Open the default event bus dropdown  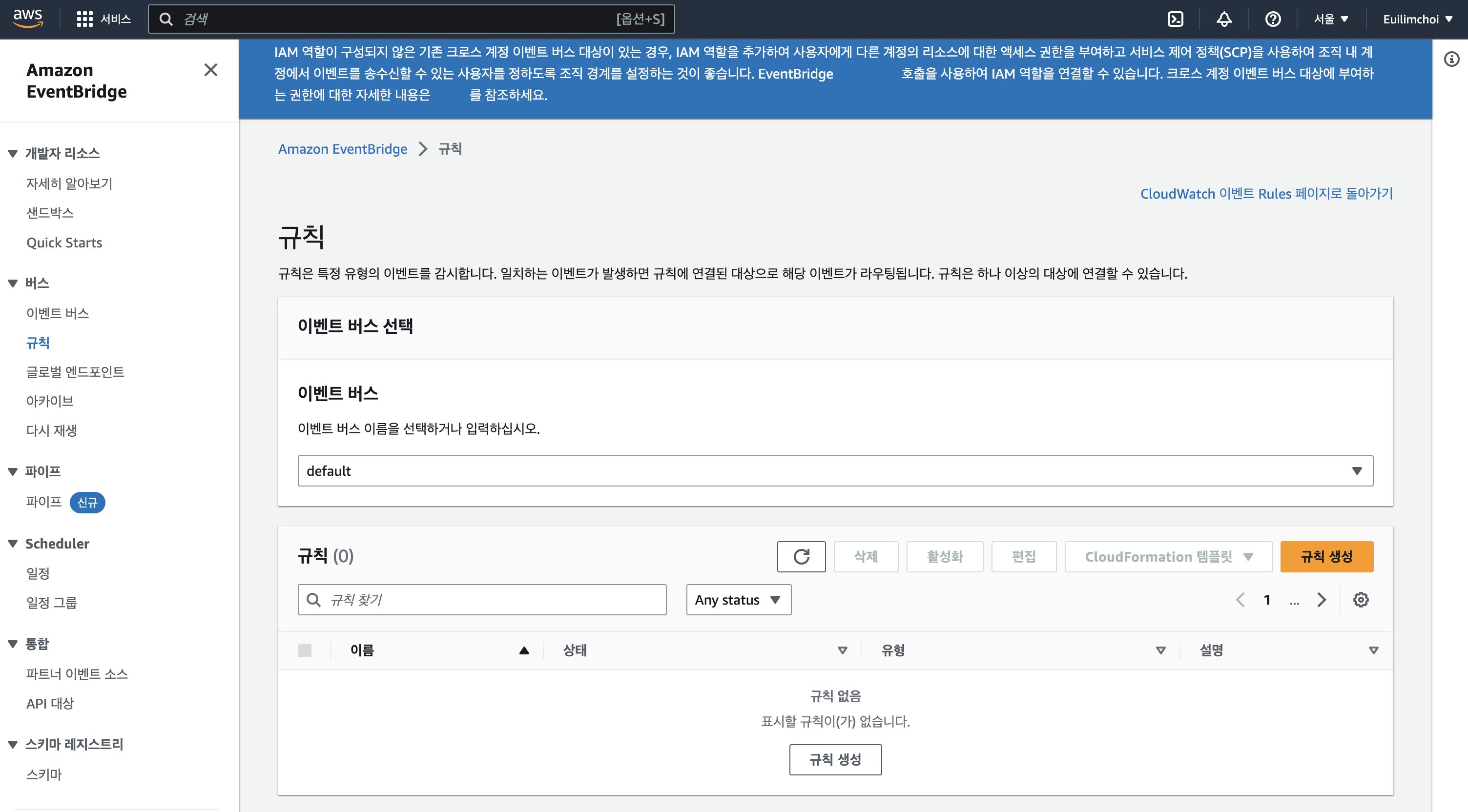(x=835, y=471)
